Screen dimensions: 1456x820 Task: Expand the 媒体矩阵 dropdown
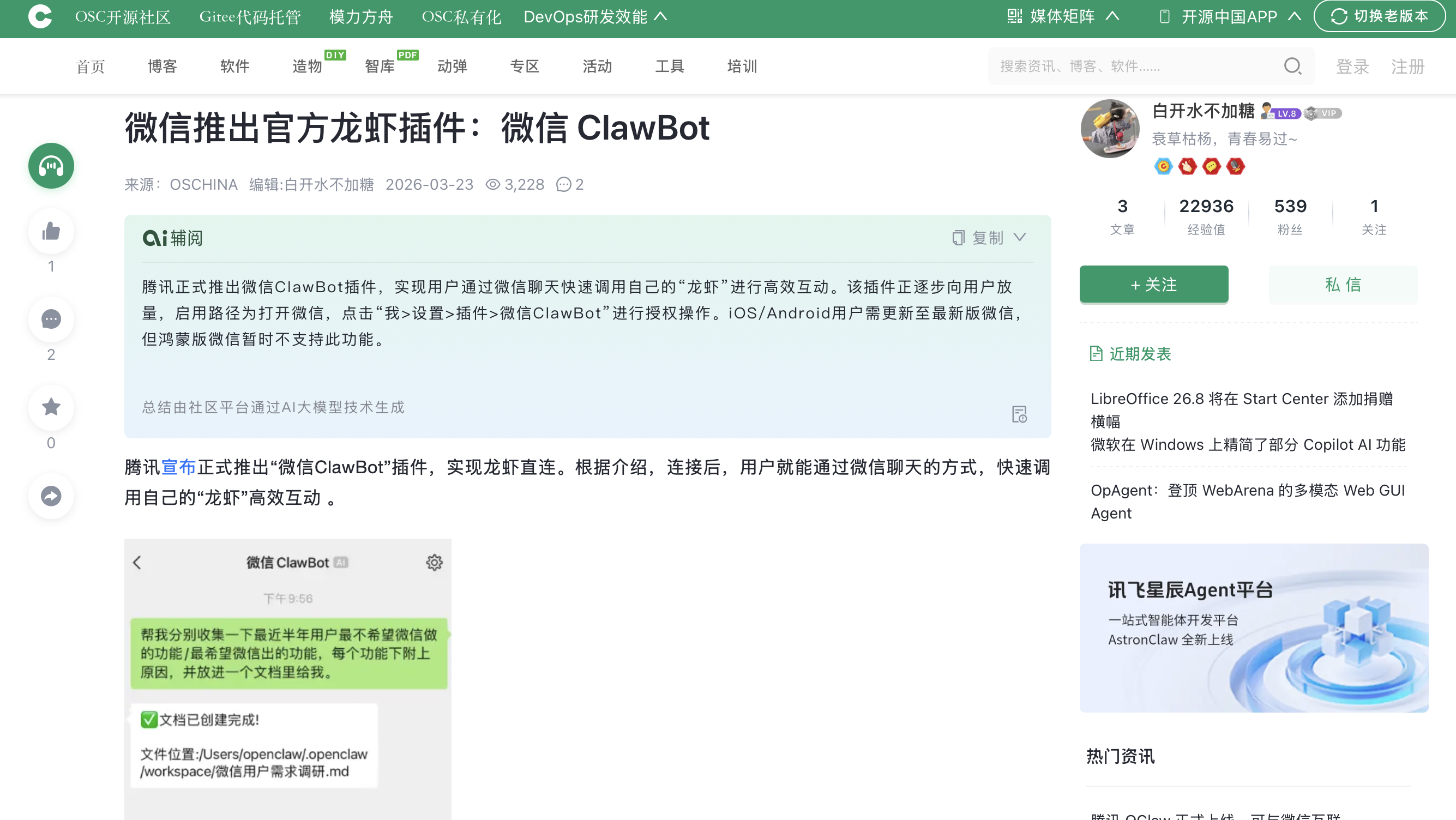[1063, 16]
